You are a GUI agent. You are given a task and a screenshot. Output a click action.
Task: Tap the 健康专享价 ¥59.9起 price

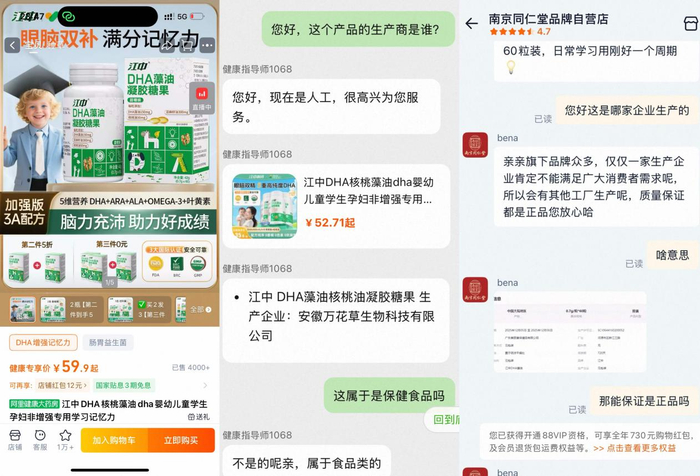[x=54, y=367]
